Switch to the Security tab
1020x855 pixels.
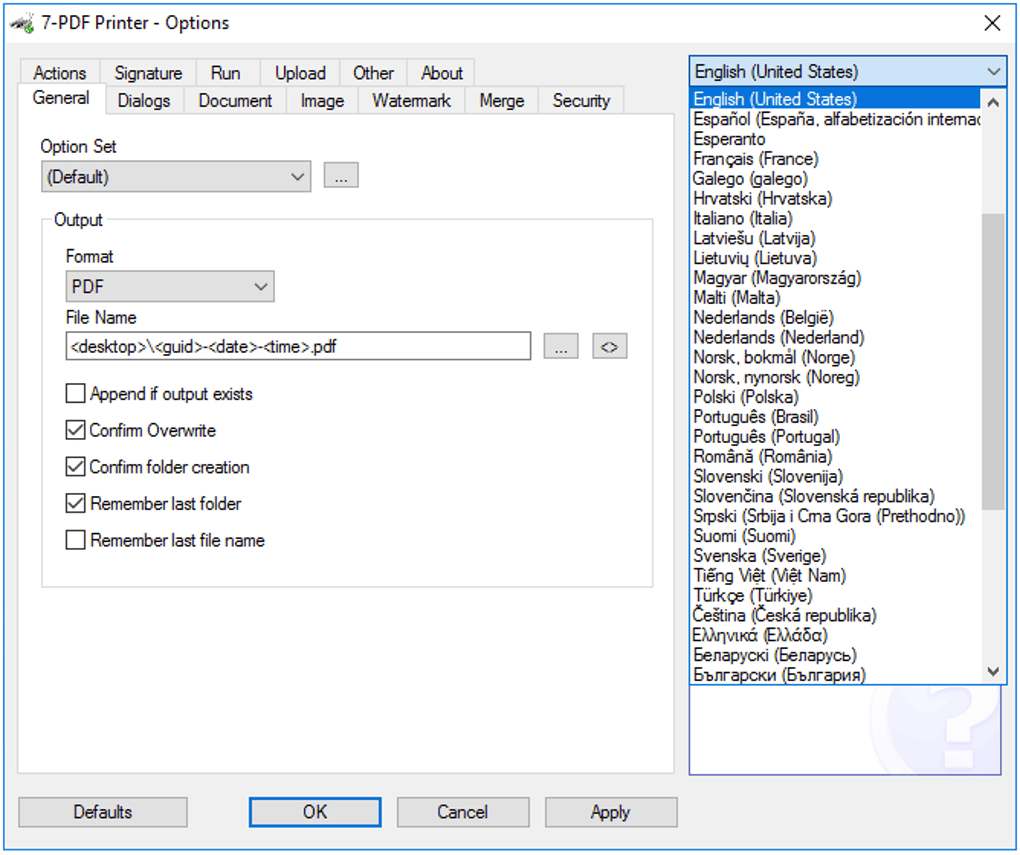tap(581, 101)
